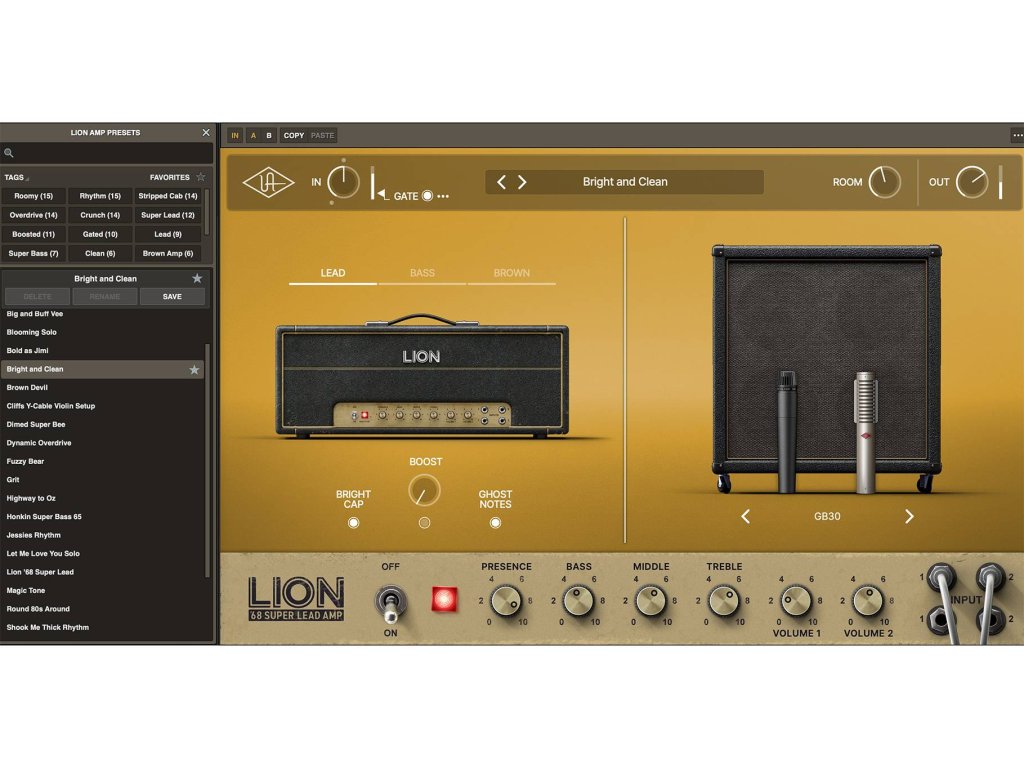Unstar Bright and Clean in preset list
This screenshot has height=768, width=1024.
pos(194,370)
